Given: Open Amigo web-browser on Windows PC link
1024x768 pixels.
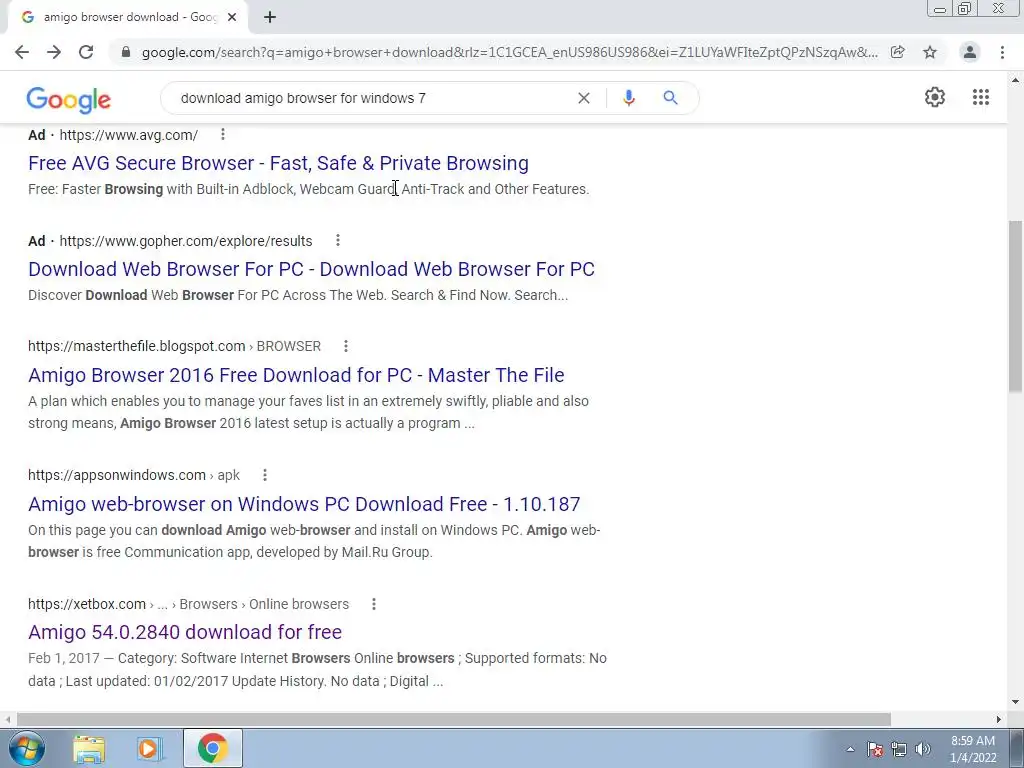Looking at the screenshot, I should pos(304,504).
